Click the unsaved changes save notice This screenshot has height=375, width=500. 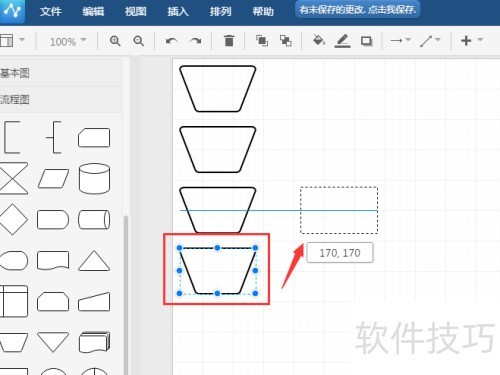pos(358,10)
